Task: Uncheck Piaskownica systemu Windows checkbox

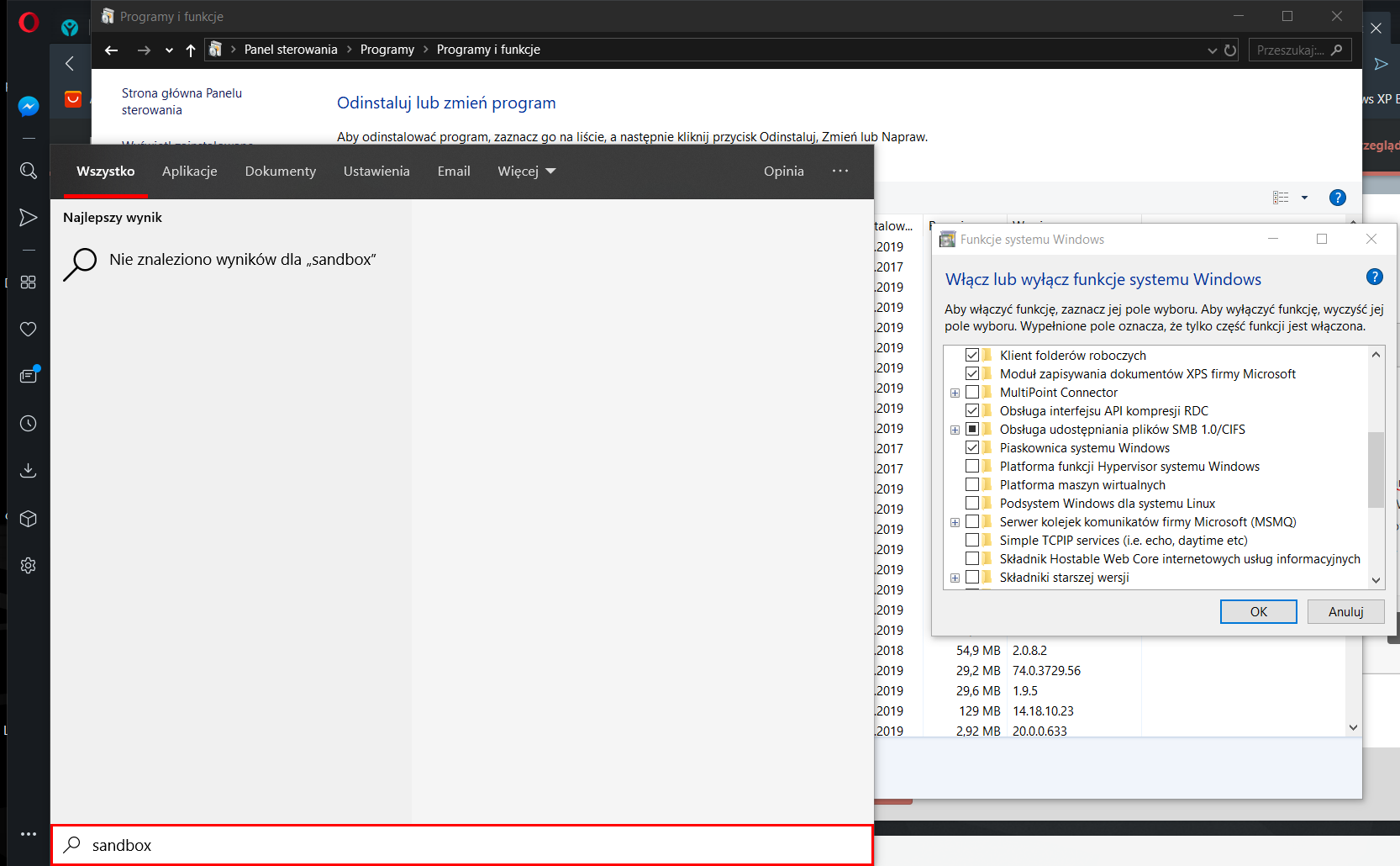Action: point(972,447)
